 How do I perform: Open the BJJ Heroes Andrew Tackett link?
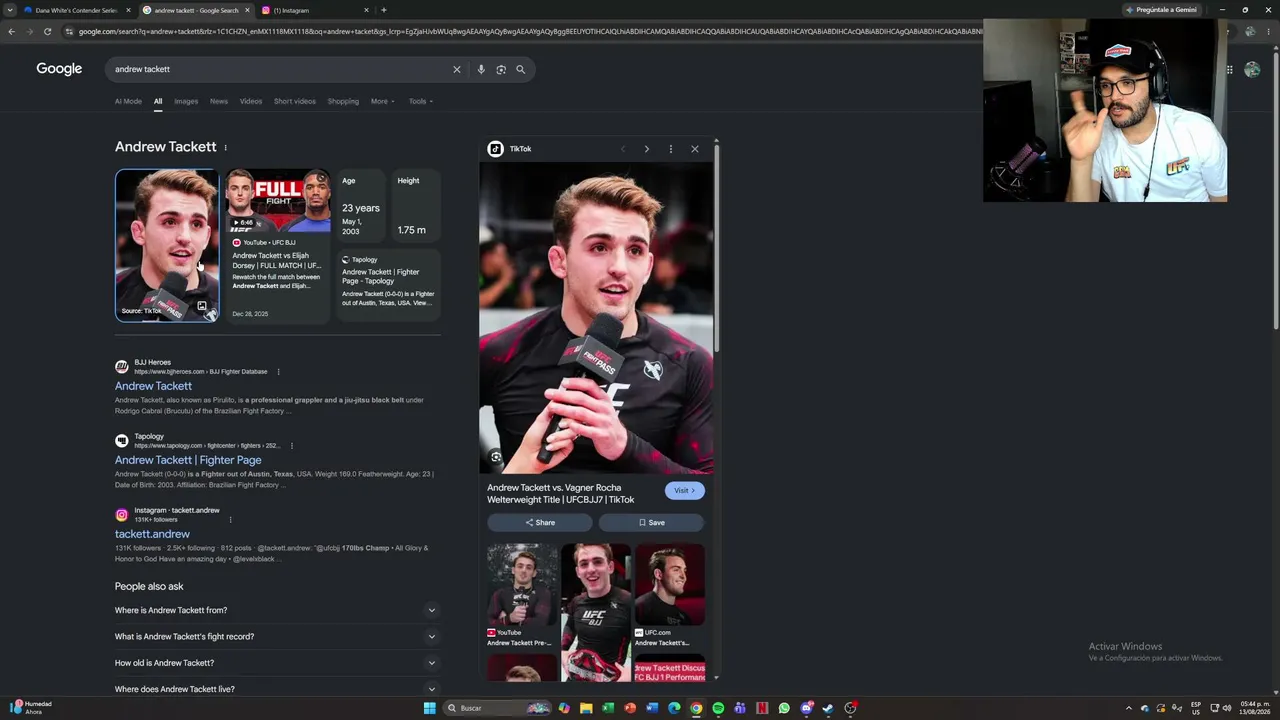pos(153,386)
